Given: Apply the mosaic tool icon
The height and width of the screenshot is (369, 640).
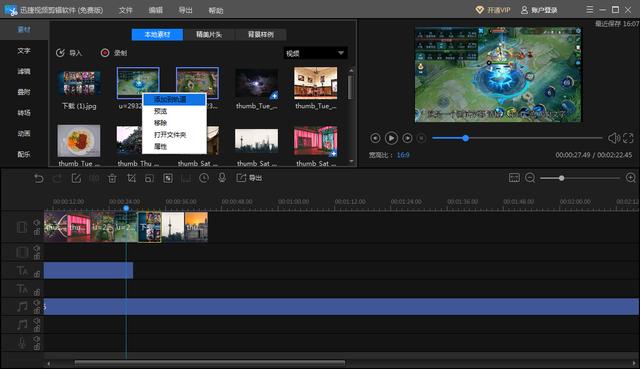Looking at the screenshot, I should (168, 178).
